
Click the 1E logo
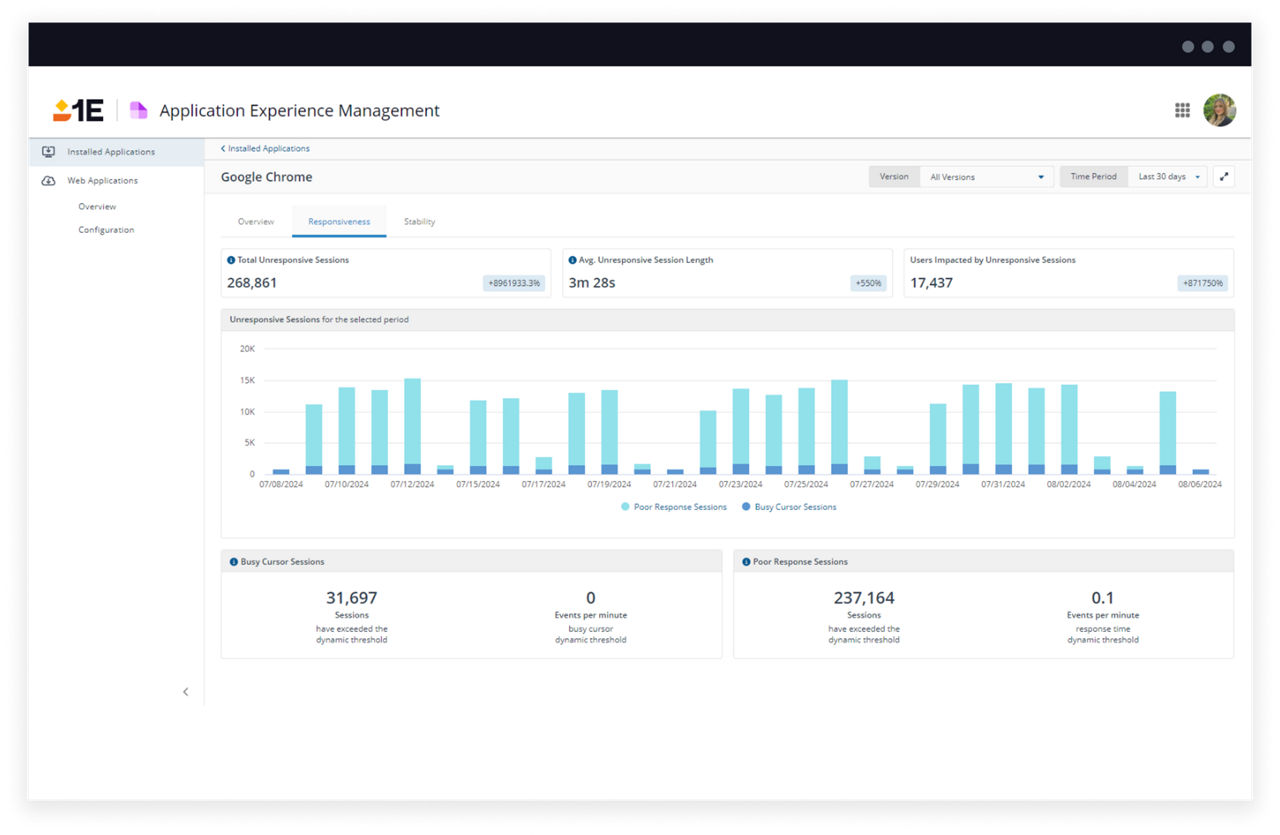[x=78, y=111]
